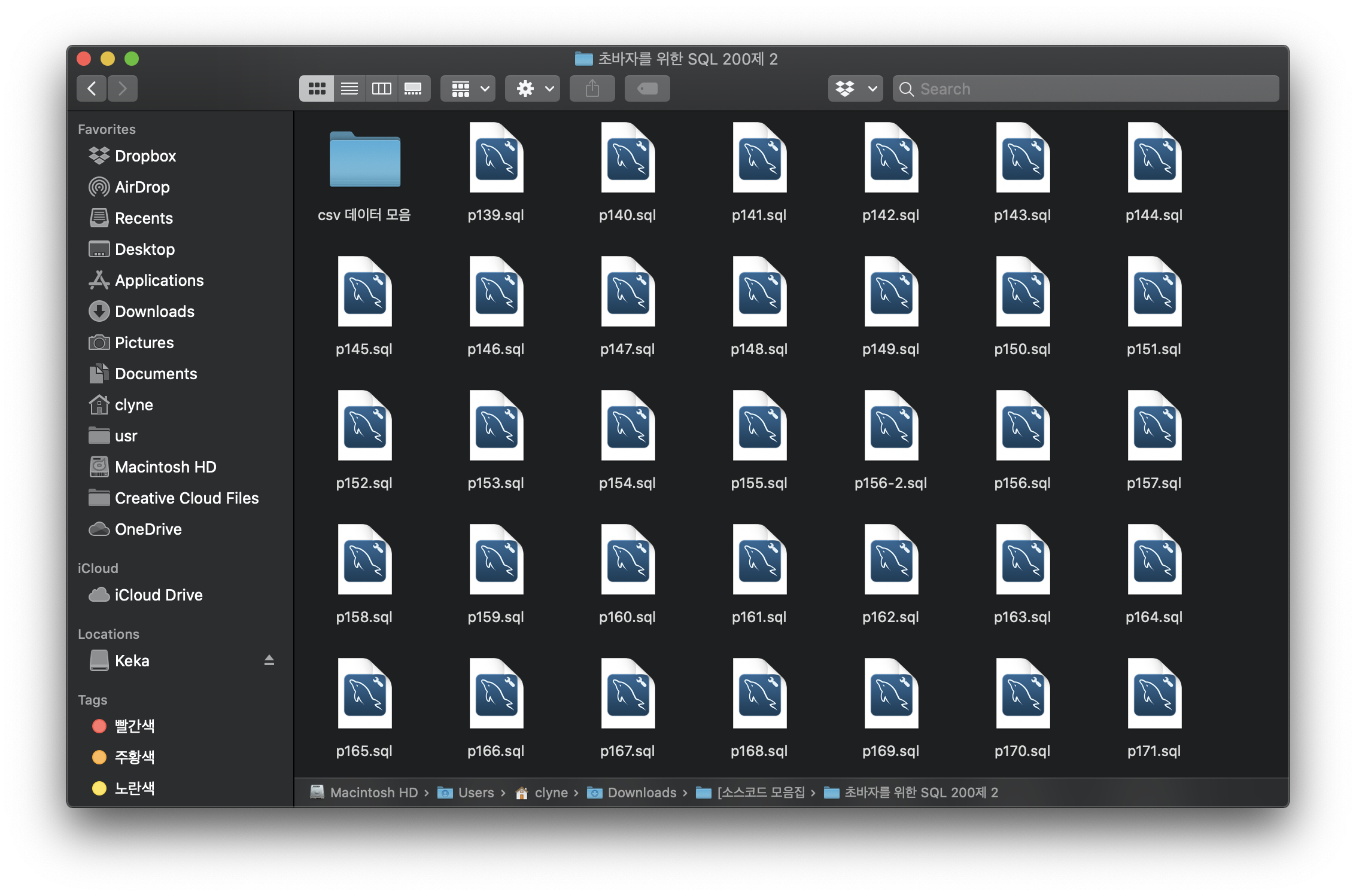
Task: Eject the Keka volume
Action: pyautogui.click(x=269, y=660)
